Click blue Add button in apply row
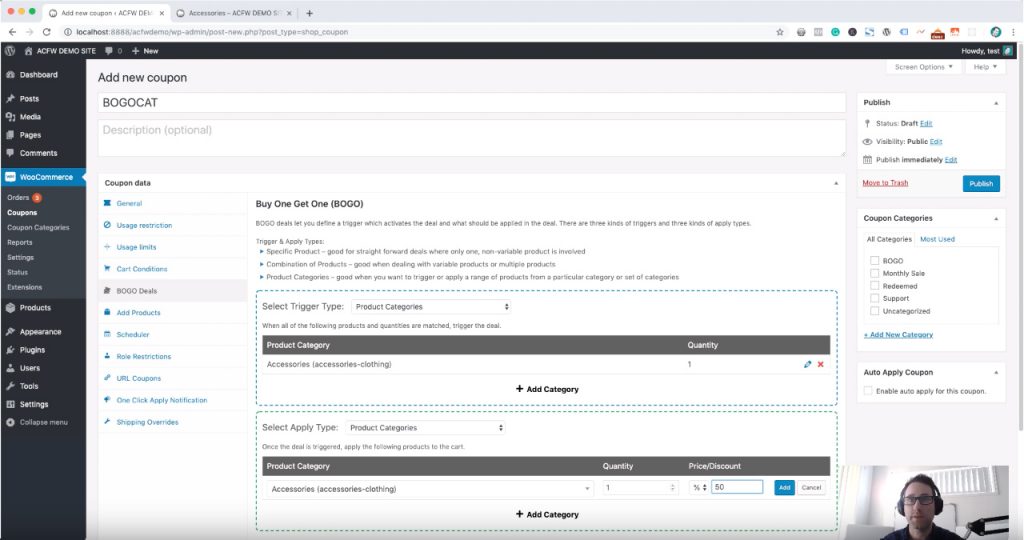 [x=784, y=488]
